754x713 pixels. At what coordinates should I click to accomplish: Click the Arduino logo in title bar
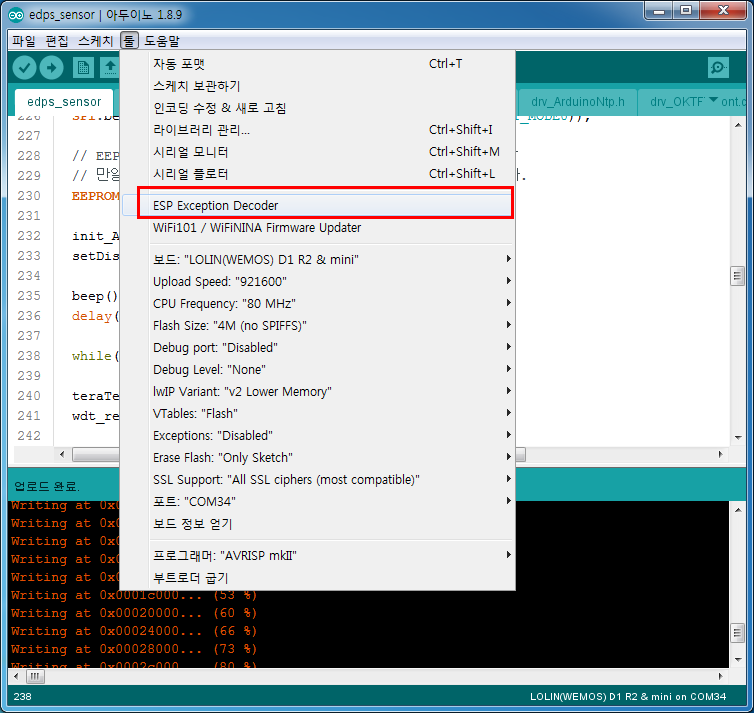click(16, 15)
